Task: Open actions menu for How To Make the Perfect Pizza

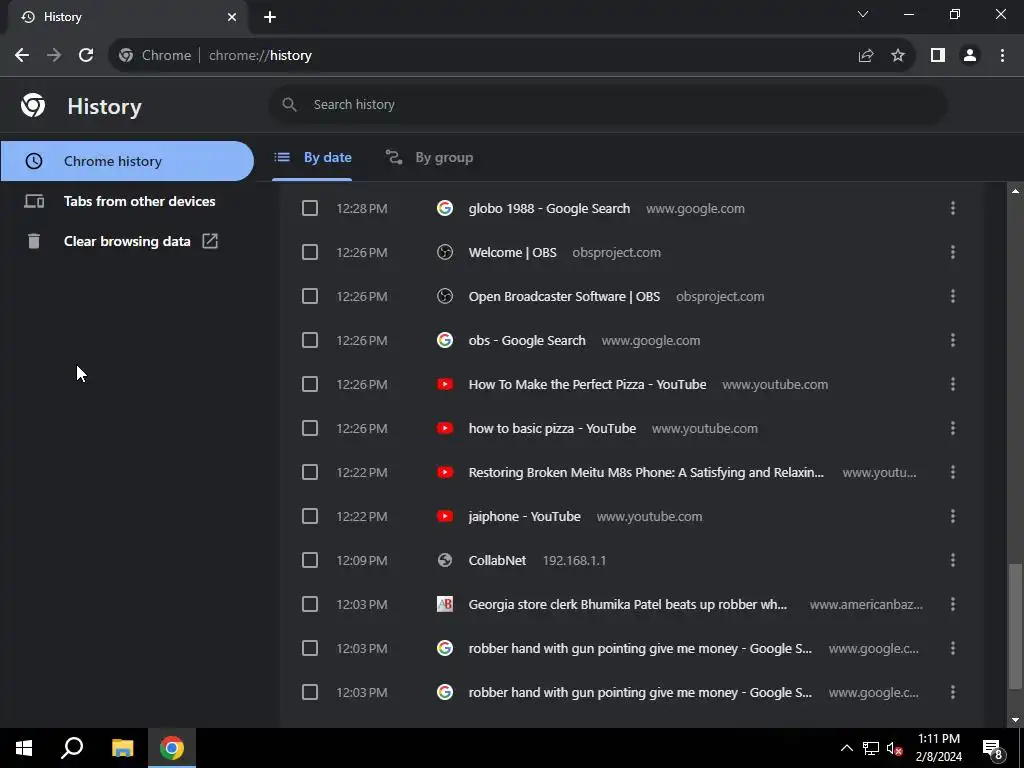Action: point(953,384)
